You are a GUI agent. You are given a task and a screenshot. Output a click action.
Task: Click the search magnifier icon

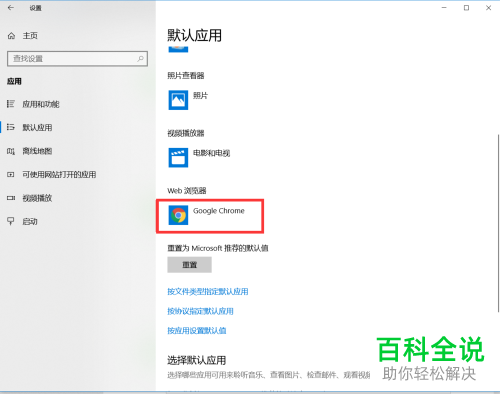coord(140,59)
